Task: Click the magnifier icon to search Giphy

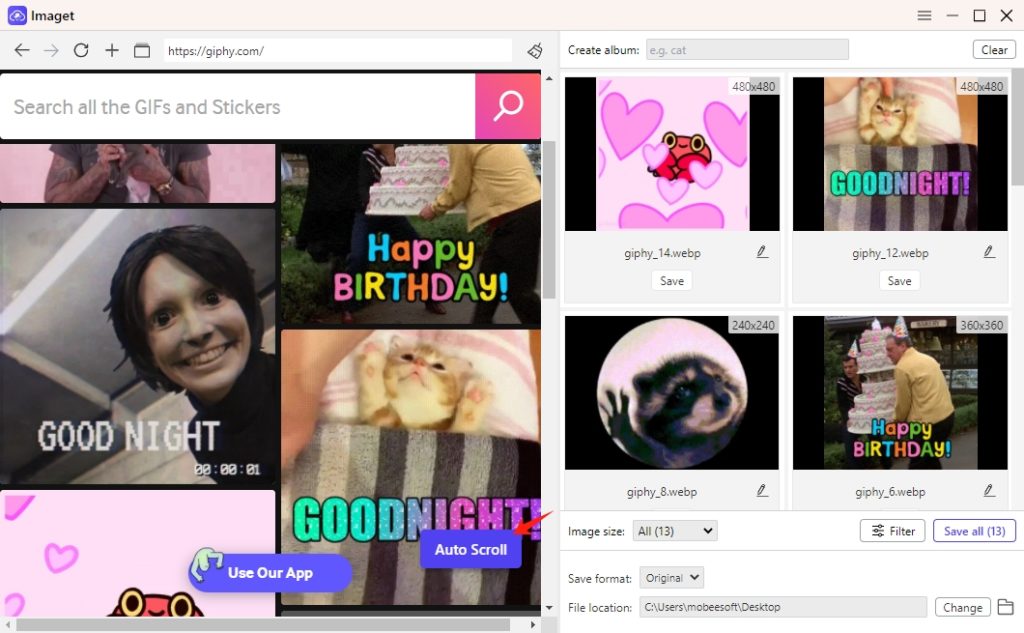Action: [507, 106]
